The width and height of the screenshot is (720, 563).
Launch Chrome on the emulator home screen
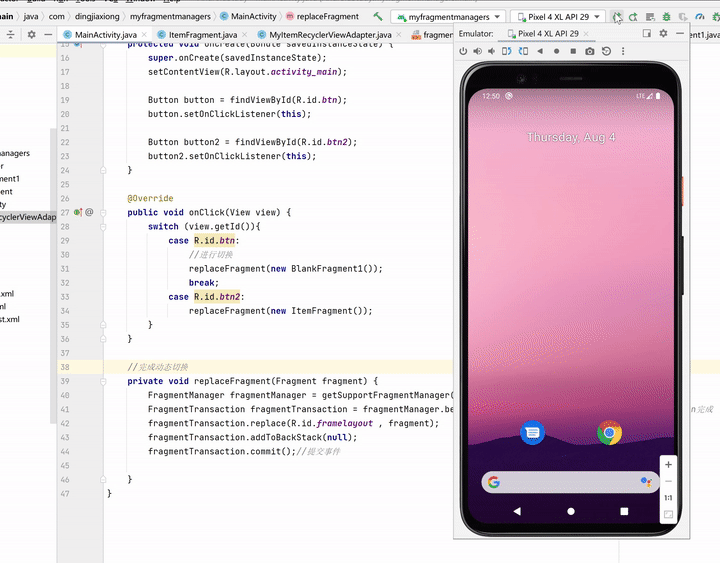pyautogui.click(x=609, y=433)
